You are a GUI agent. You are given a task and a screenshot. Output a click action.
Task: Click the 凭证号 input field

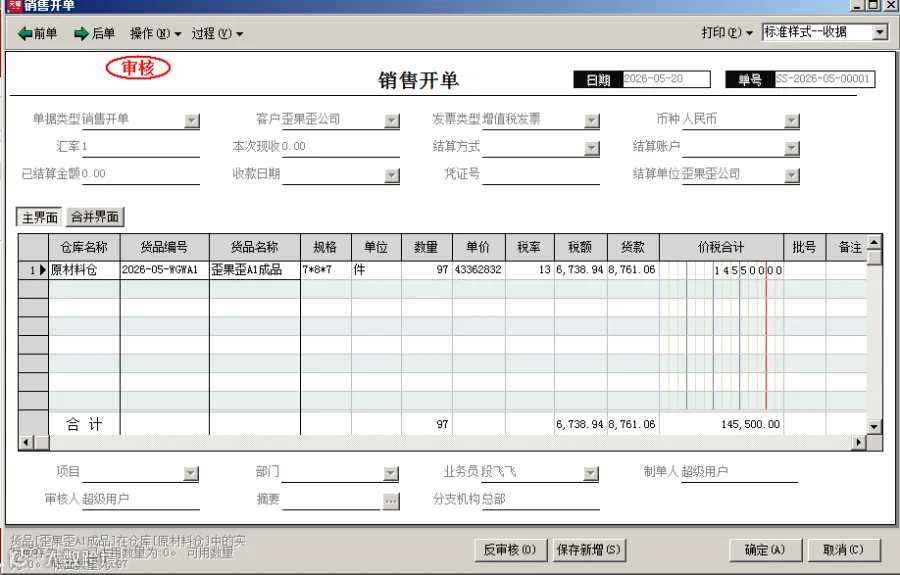(x=541, y=174)
